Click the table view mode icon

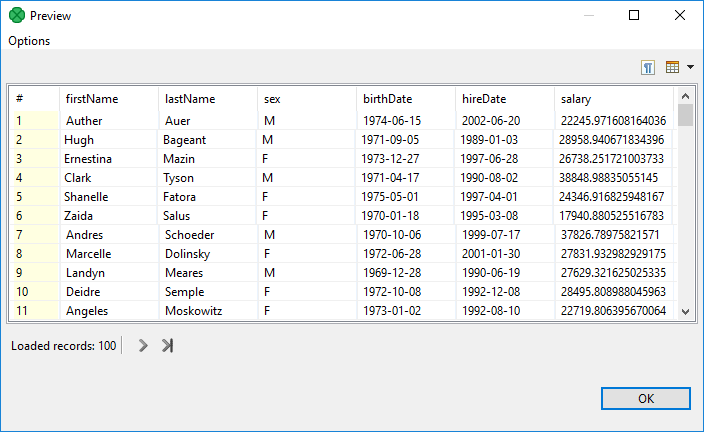672,67
